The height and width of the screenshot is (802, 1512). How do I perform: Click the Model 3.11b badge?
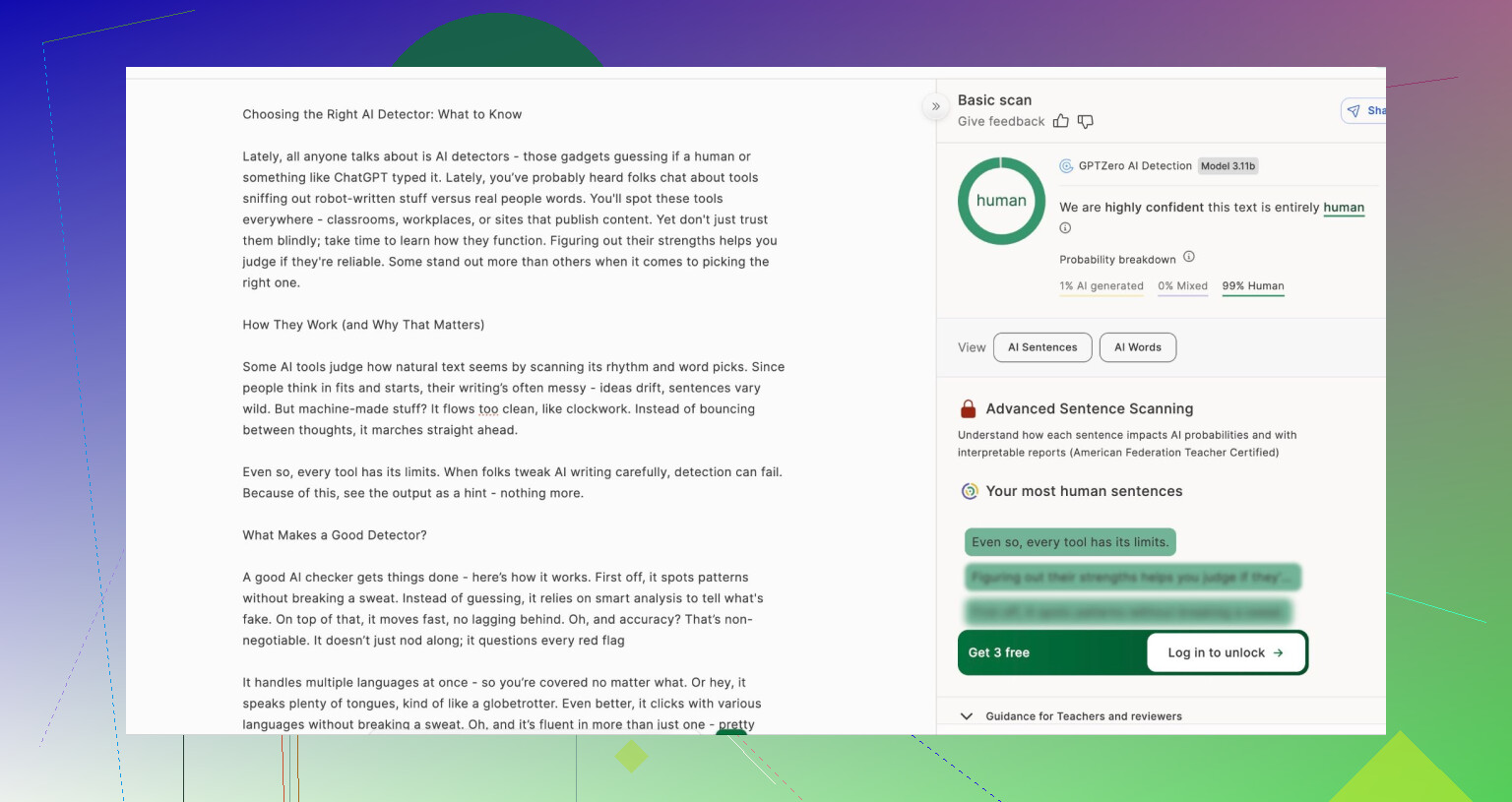(x=1228, y=166)
